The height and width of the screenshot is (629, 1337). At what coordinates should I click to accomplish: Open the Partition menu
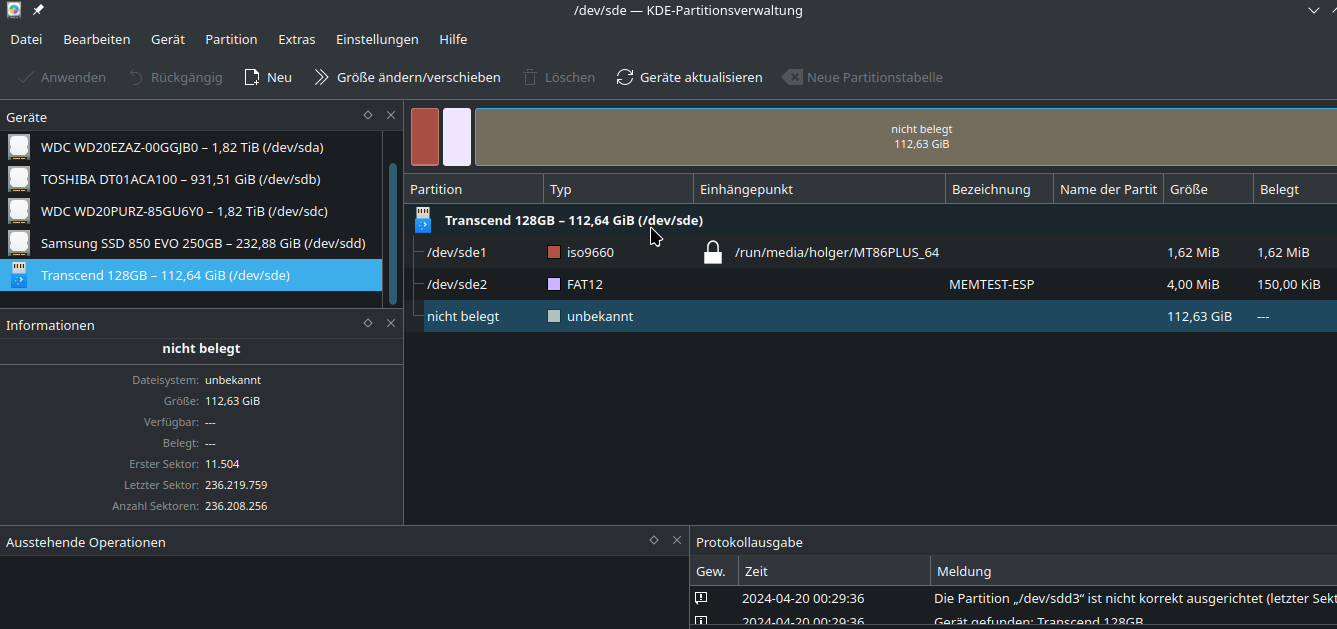[231, 39]
